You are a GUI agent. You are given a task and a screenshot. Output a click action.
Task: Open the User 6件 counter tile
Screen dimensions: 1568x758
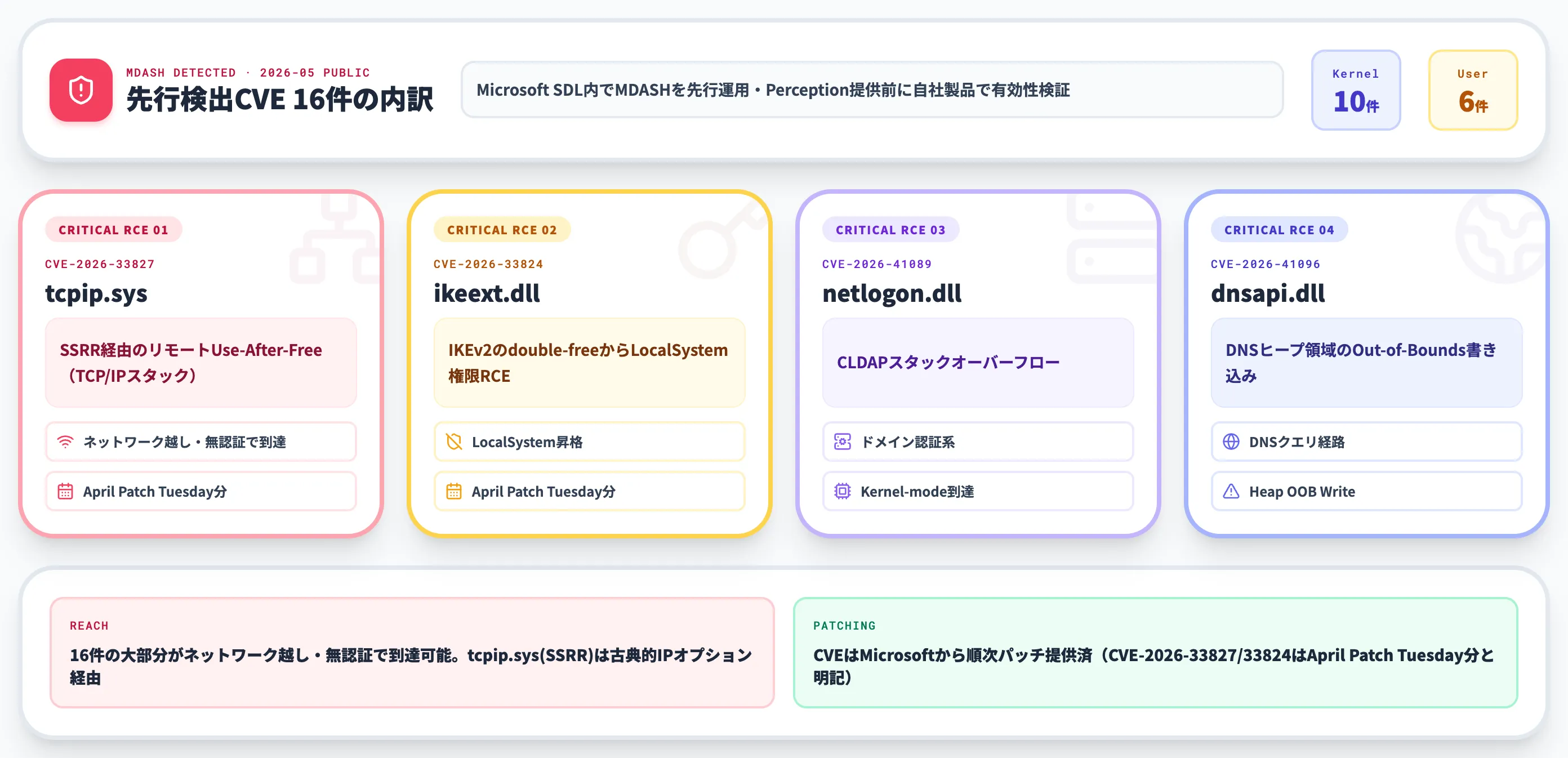(1472, 90)
